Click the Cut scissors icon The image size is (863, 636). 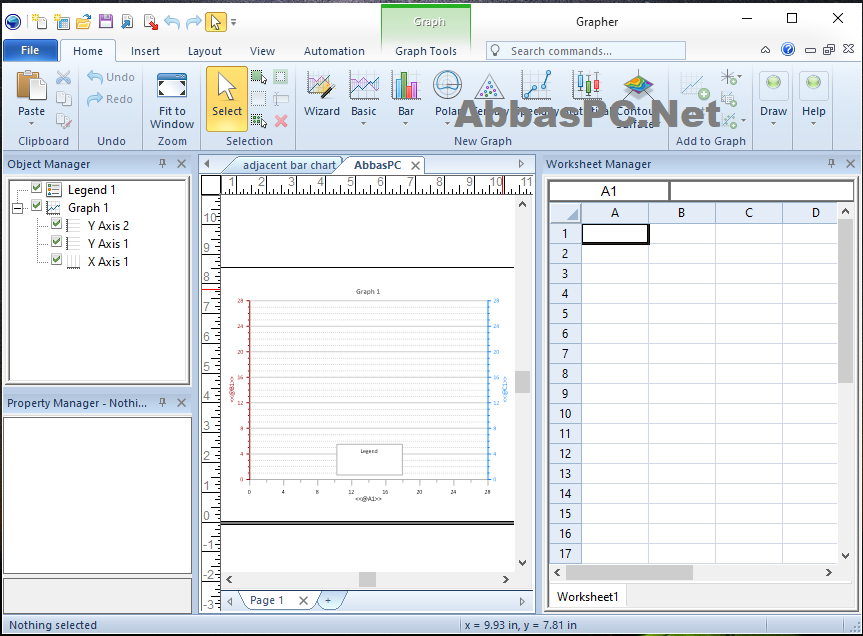pyautogui.click(x=64, y=78)
